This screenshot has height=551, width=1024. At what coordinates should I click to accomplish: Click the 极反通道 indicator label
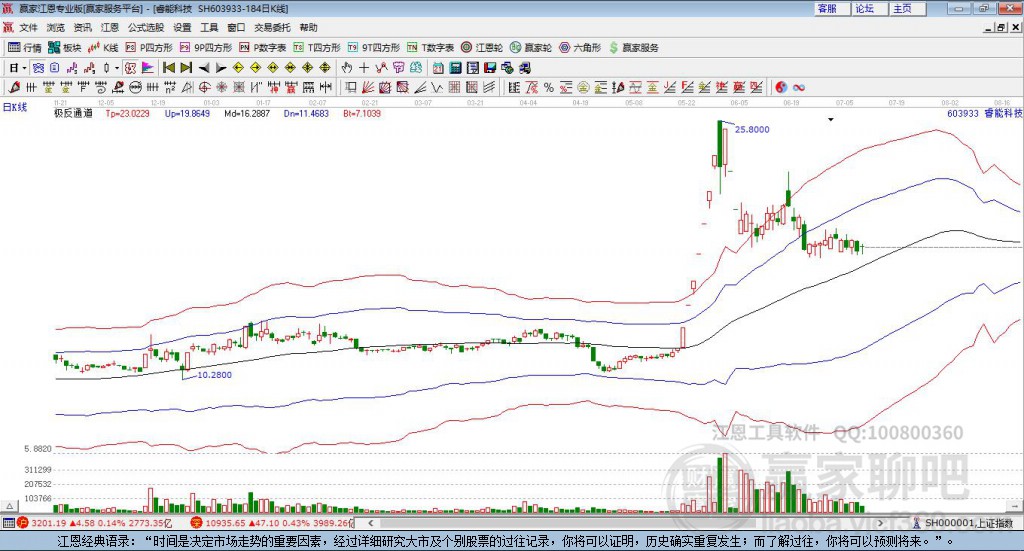(73, 113)
